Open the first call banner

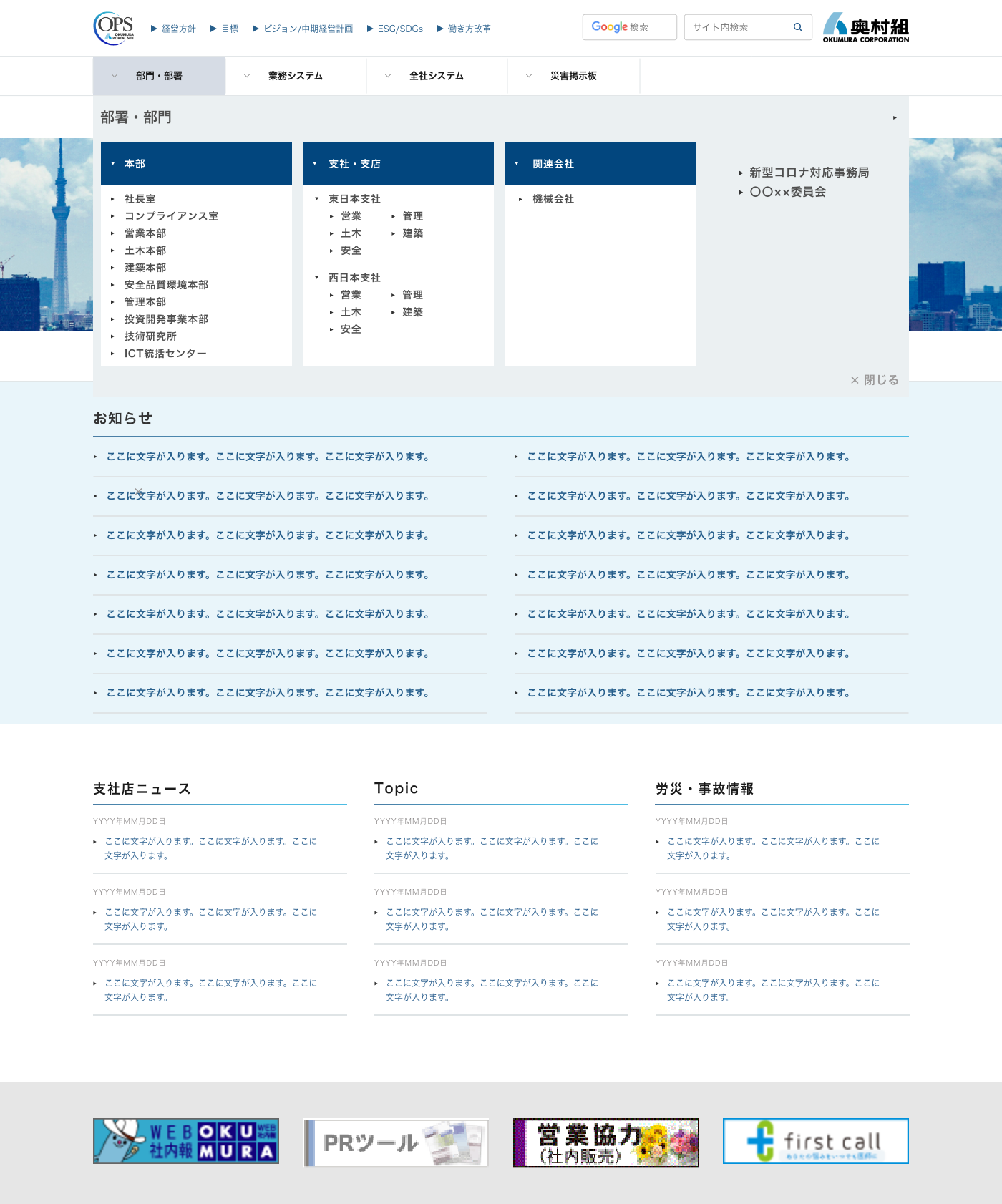coord(815,1141)
